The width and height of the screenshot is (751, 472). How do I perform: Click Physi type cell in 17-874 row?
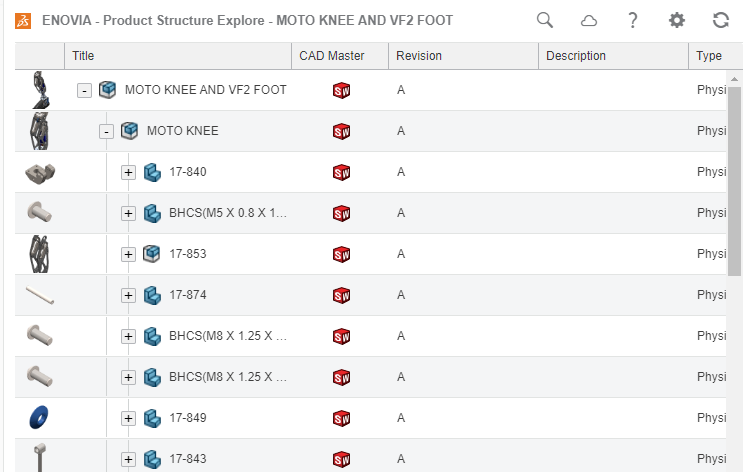click(711, 295)
